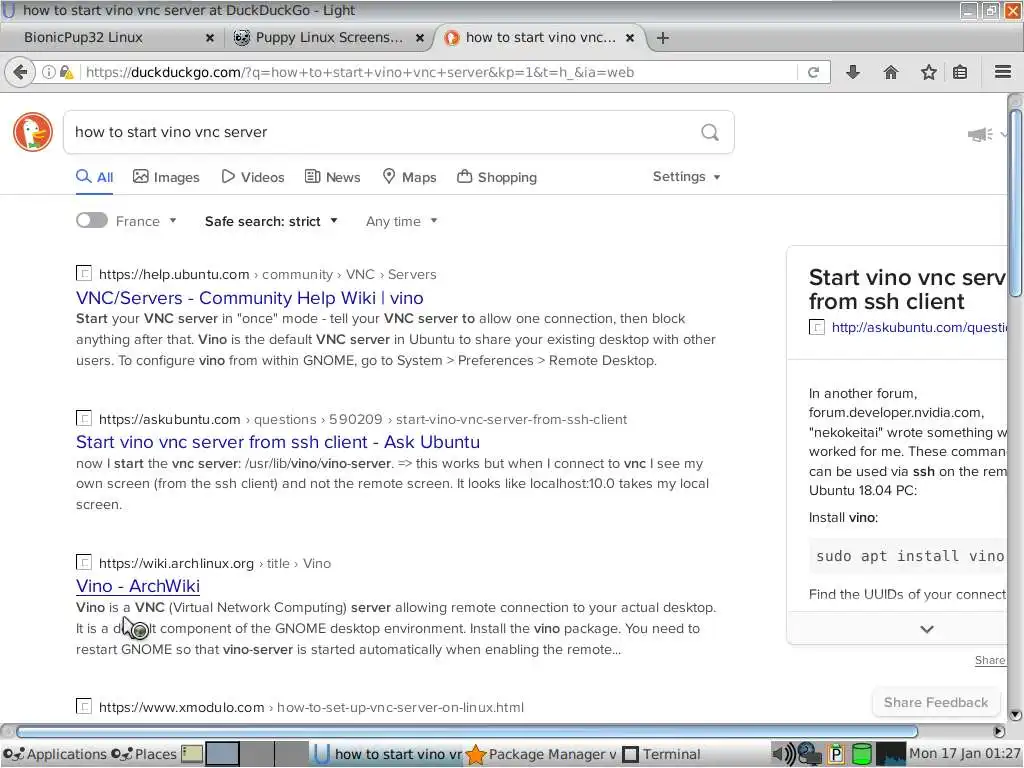Screen dimensions: 1024x768
Task: Select the Videos search tab
Action: pyautogui.click(x=253, y=177)
